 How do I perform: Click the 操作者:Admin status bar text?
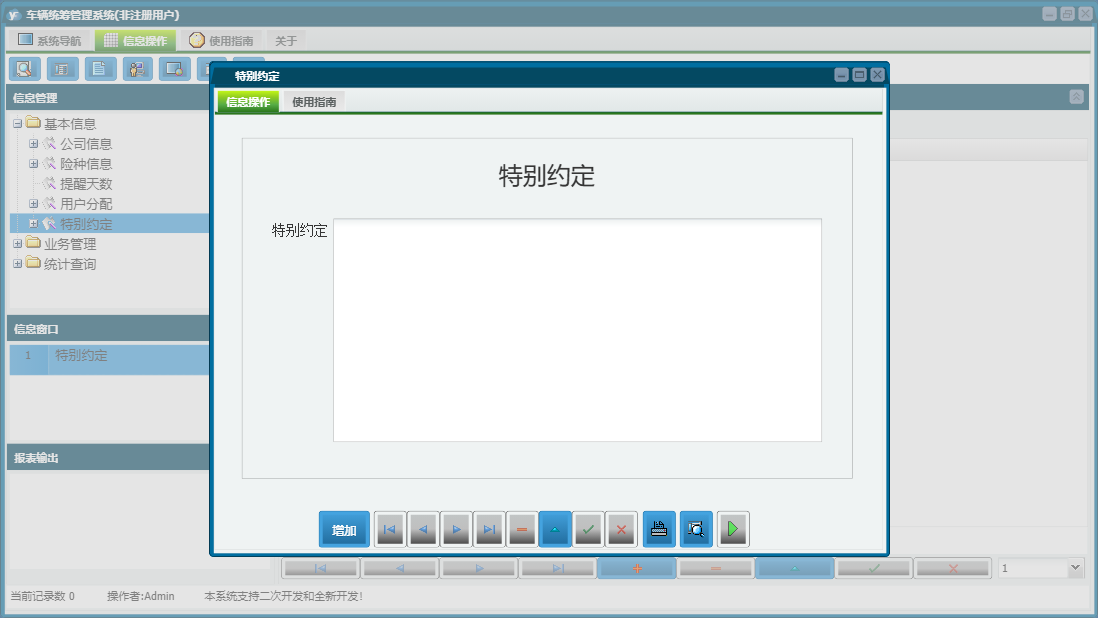click(x=141, y=596)
